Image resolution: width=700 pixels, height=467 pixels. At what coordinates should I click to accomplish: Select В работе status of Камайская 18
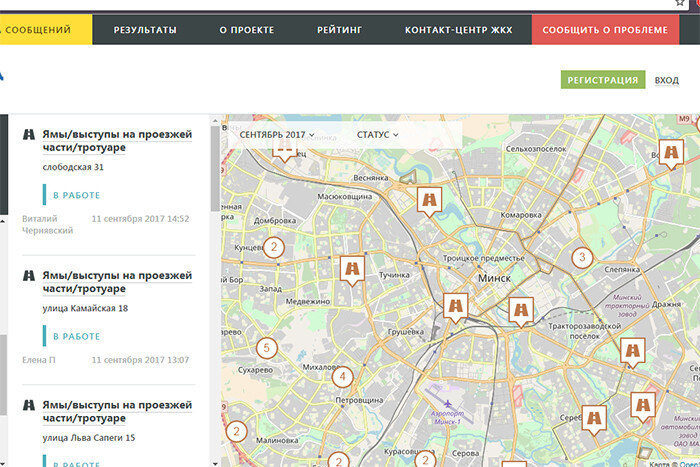76,336
